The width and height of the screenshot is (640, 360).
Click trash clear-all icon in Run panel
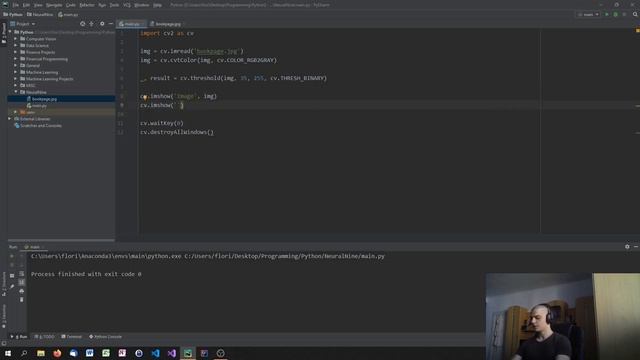(x=22, y=299)
